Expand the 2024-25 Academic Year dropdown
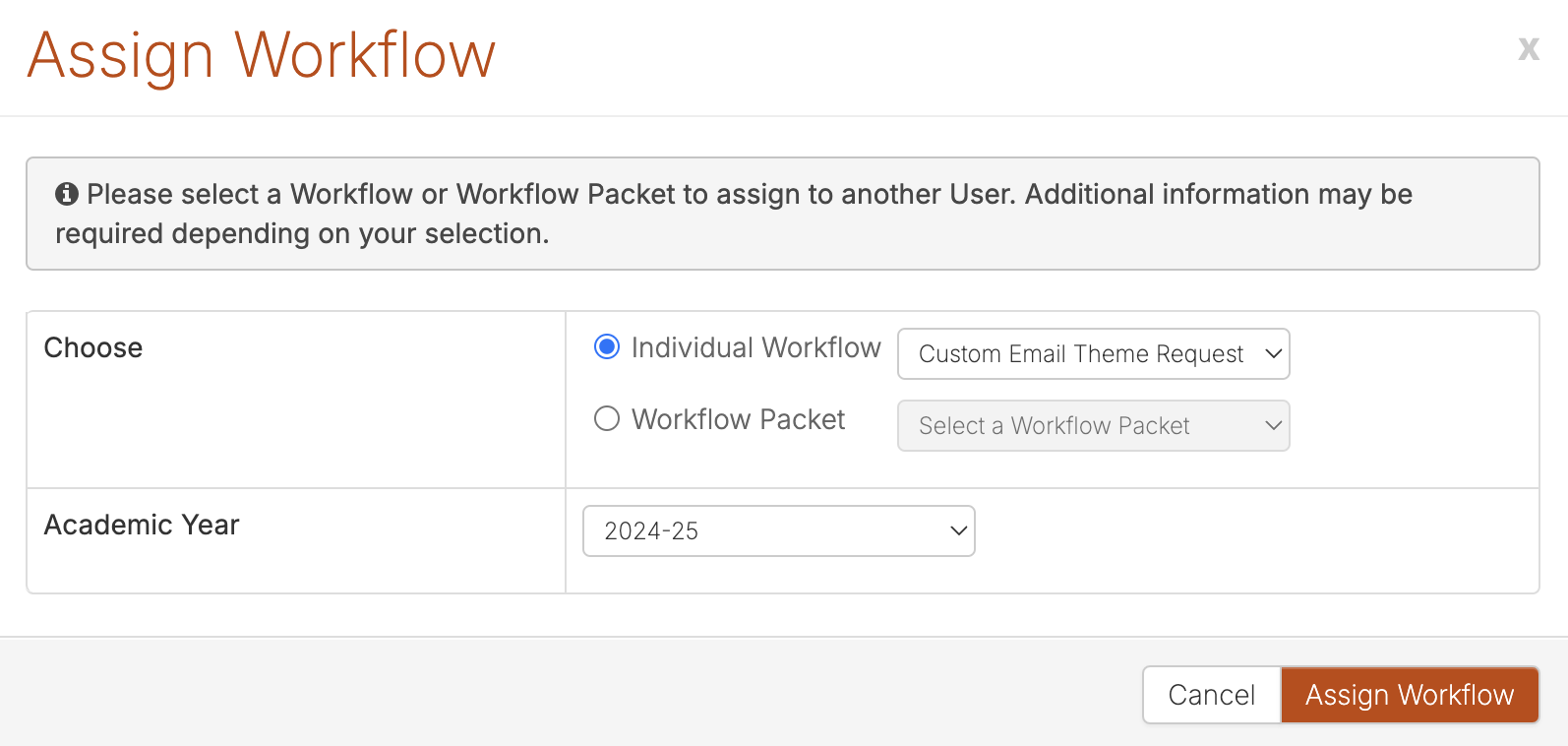 [777, 531]
